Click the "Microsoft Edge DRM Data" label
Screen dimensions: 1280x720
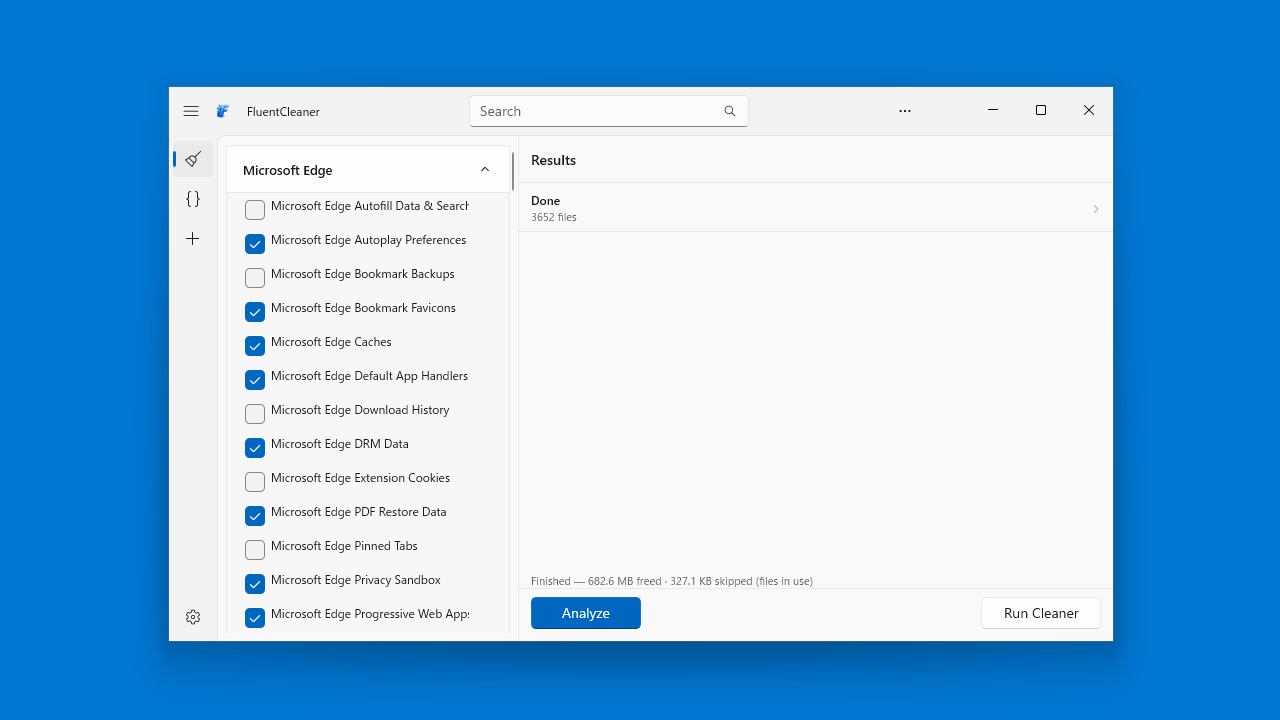tap(340, 444)
